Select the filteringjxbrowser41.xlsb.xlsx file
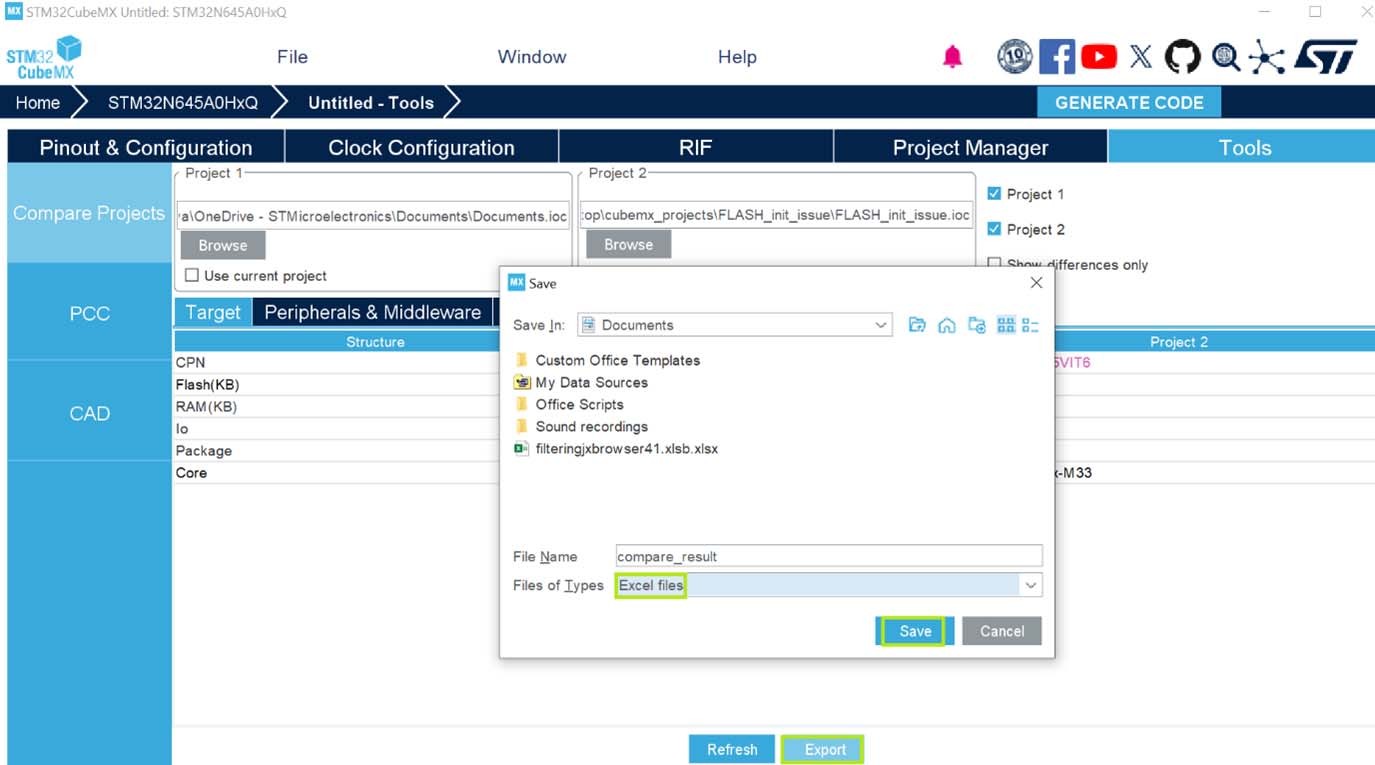The height and width of the screenshot is (765, 1375). coord(616,448)
